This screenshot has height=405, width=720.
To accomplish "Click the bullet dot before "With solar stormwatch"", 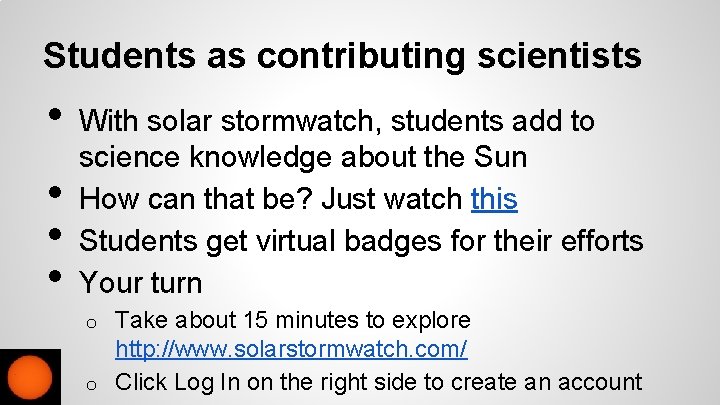I will pos(56,117).
